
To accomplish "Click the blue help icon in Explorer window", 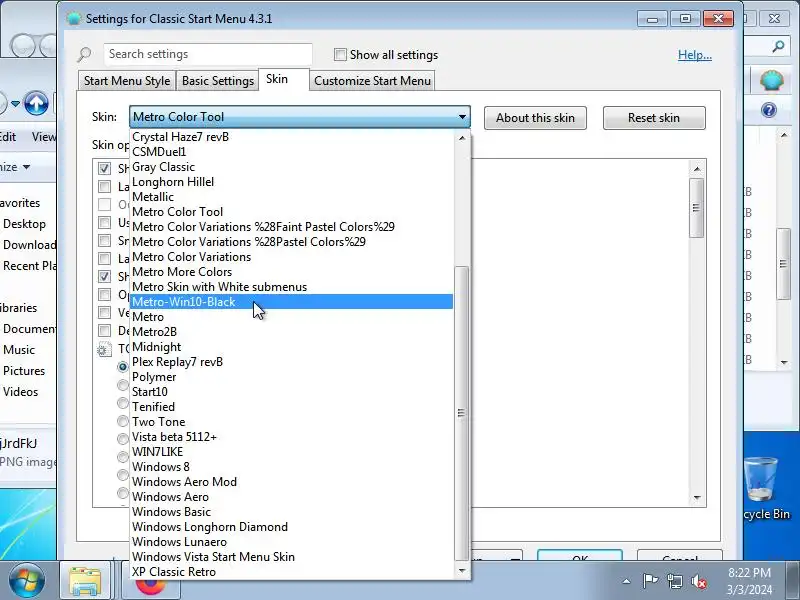I will pyautogui.click(x=769, y=110).
